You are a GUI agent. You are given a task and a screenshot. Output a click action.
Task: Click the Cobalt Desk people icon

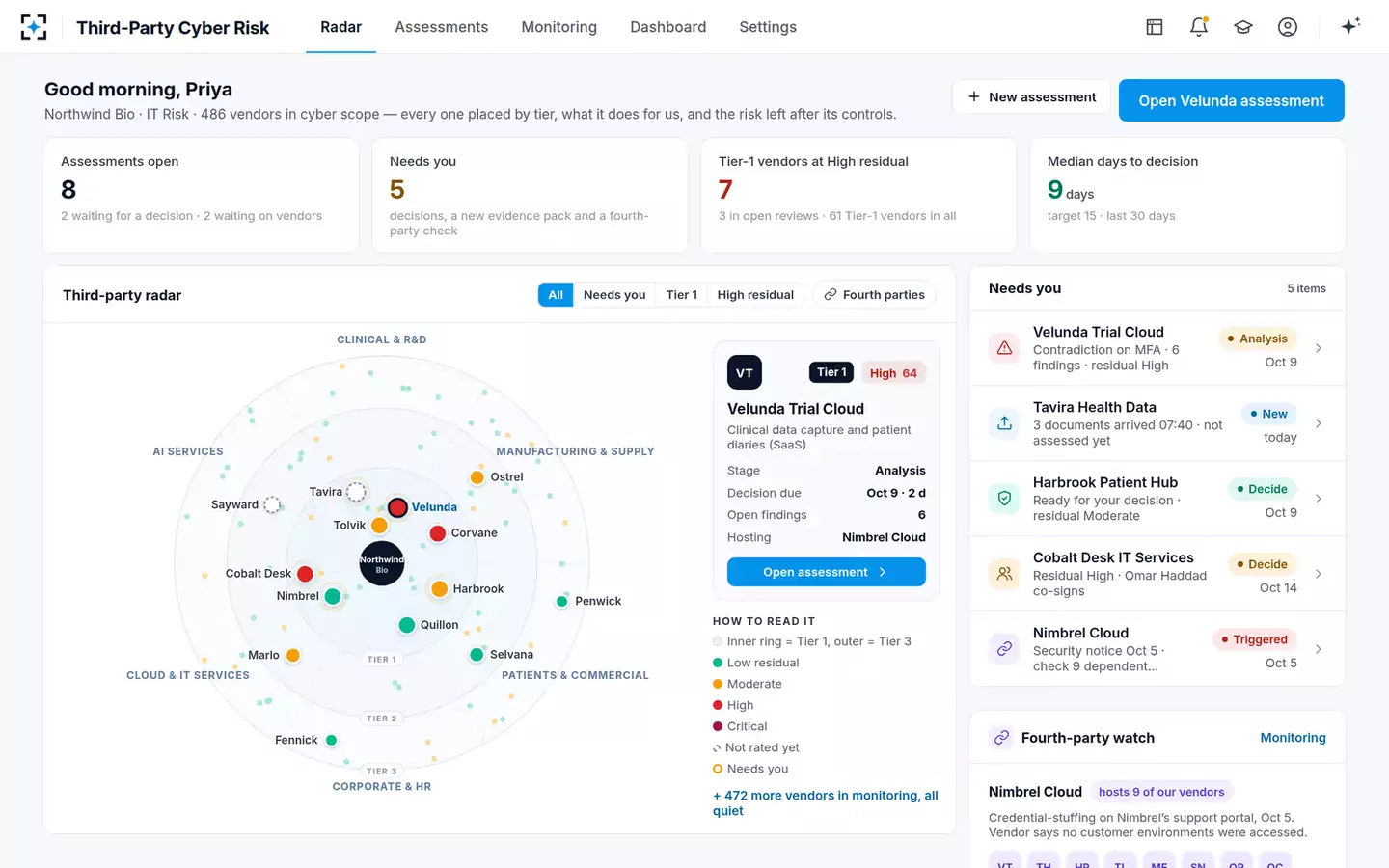tap(1004, 574)
